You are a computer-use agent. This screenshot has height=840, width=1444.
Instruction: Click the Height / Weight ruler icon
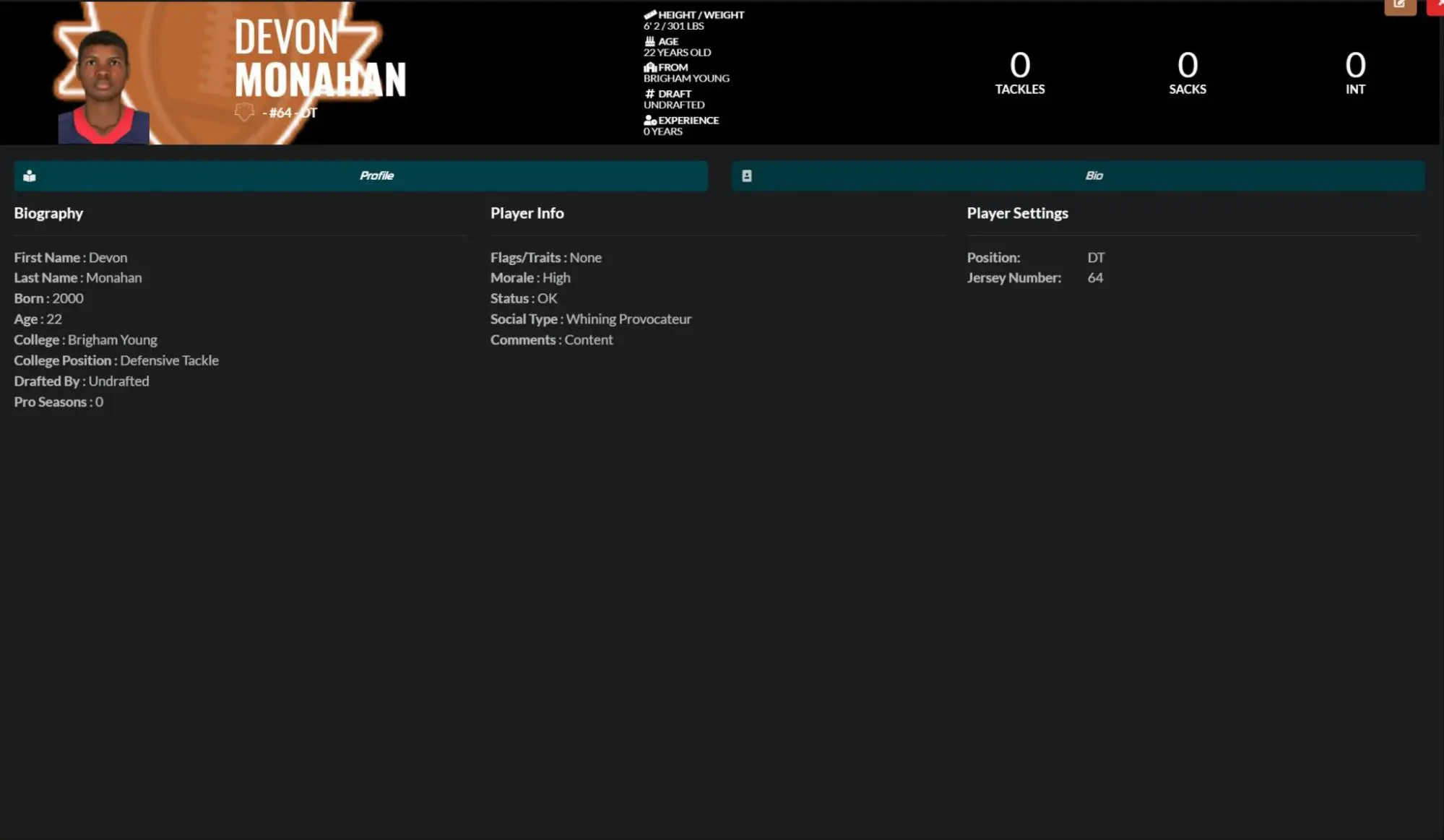click(x=649, y=14)
